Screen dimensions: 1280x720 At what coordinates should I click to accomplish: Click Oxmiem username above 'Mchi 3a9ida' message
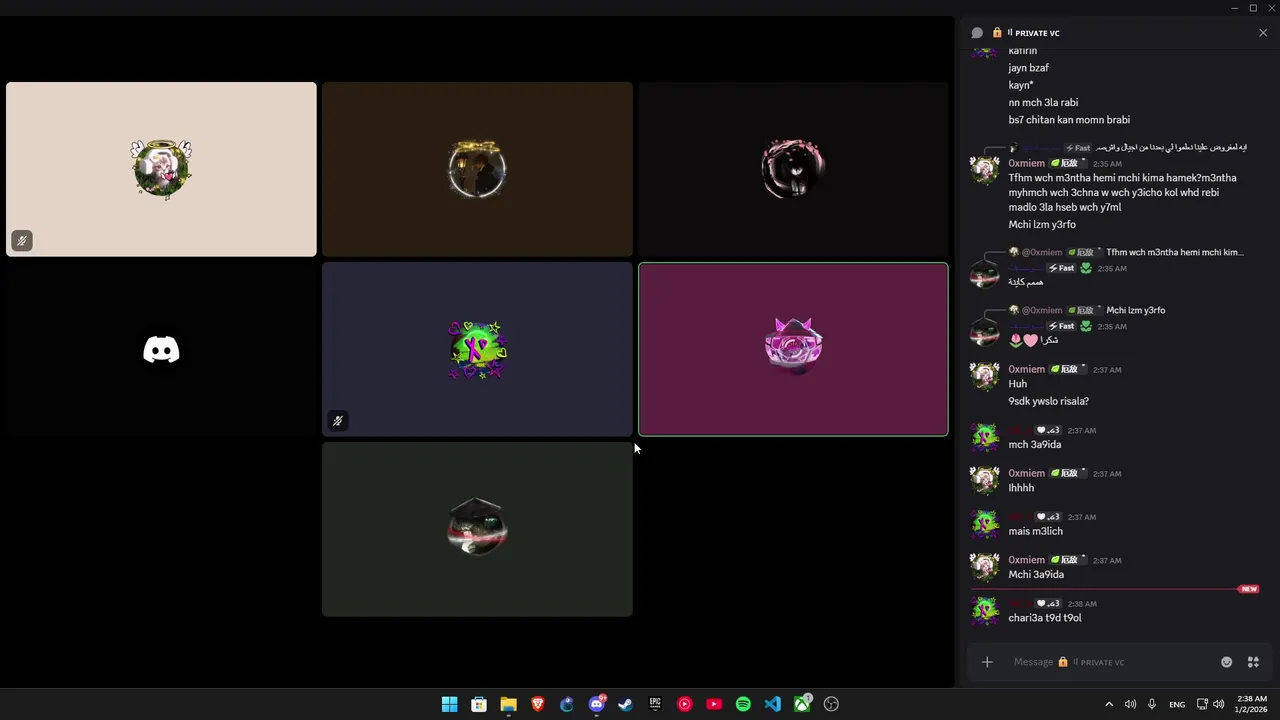pyautogui.click(x=1026, y=560)
